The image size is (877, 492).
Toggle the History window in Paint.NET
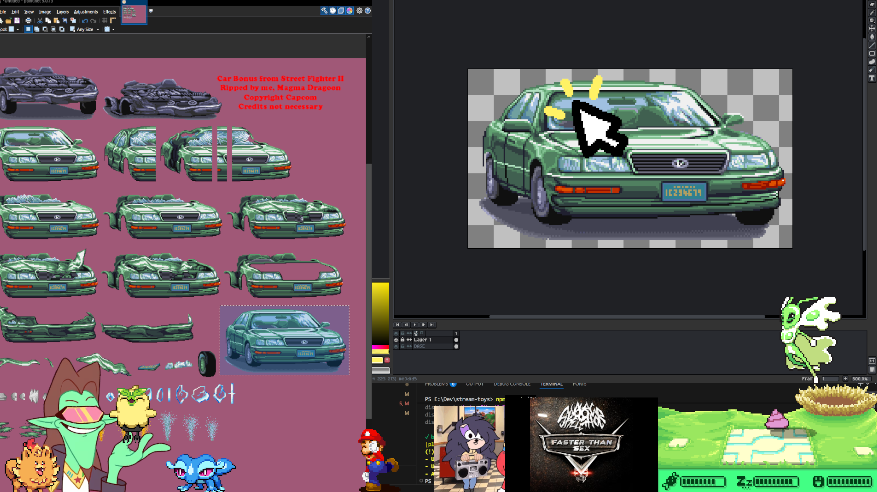pos(333,11)
